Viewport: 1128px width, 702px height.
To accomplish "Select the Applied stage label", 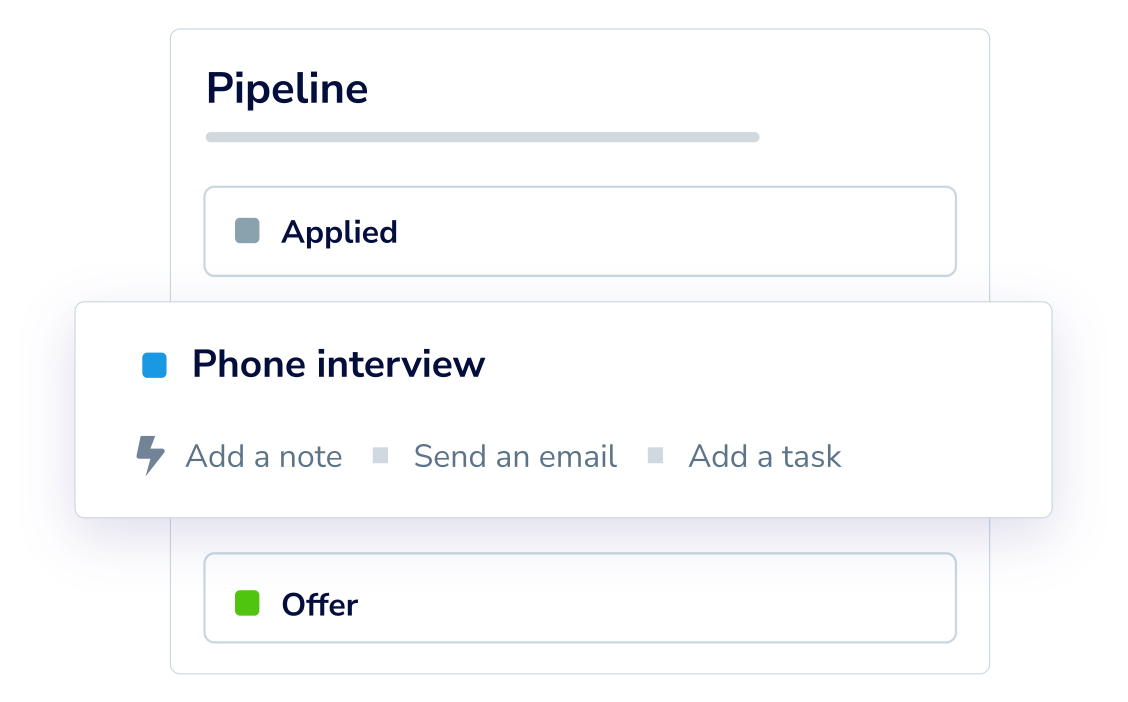I will tap(339, 232).
